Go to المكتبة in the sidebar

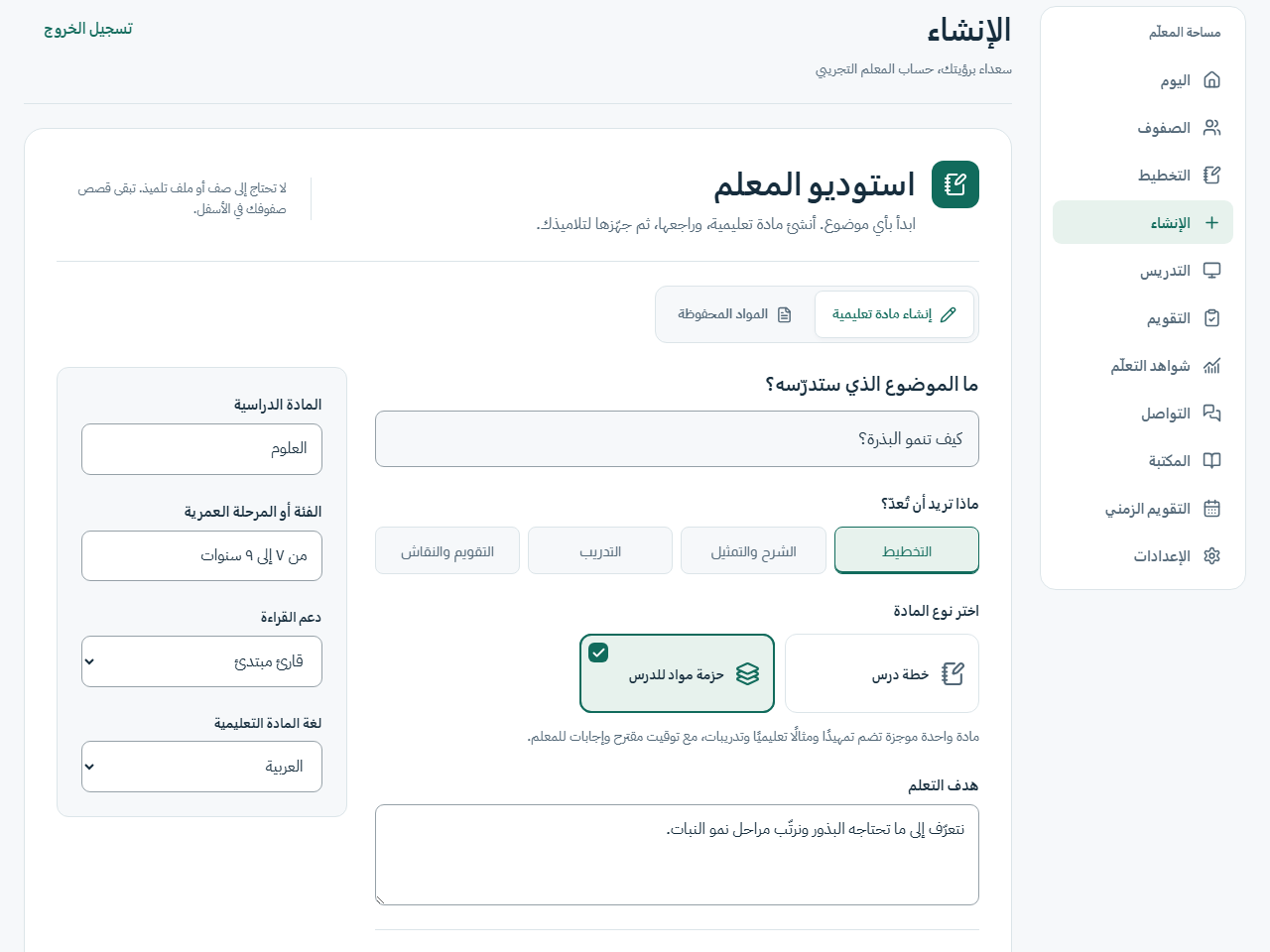(1143, 461)
